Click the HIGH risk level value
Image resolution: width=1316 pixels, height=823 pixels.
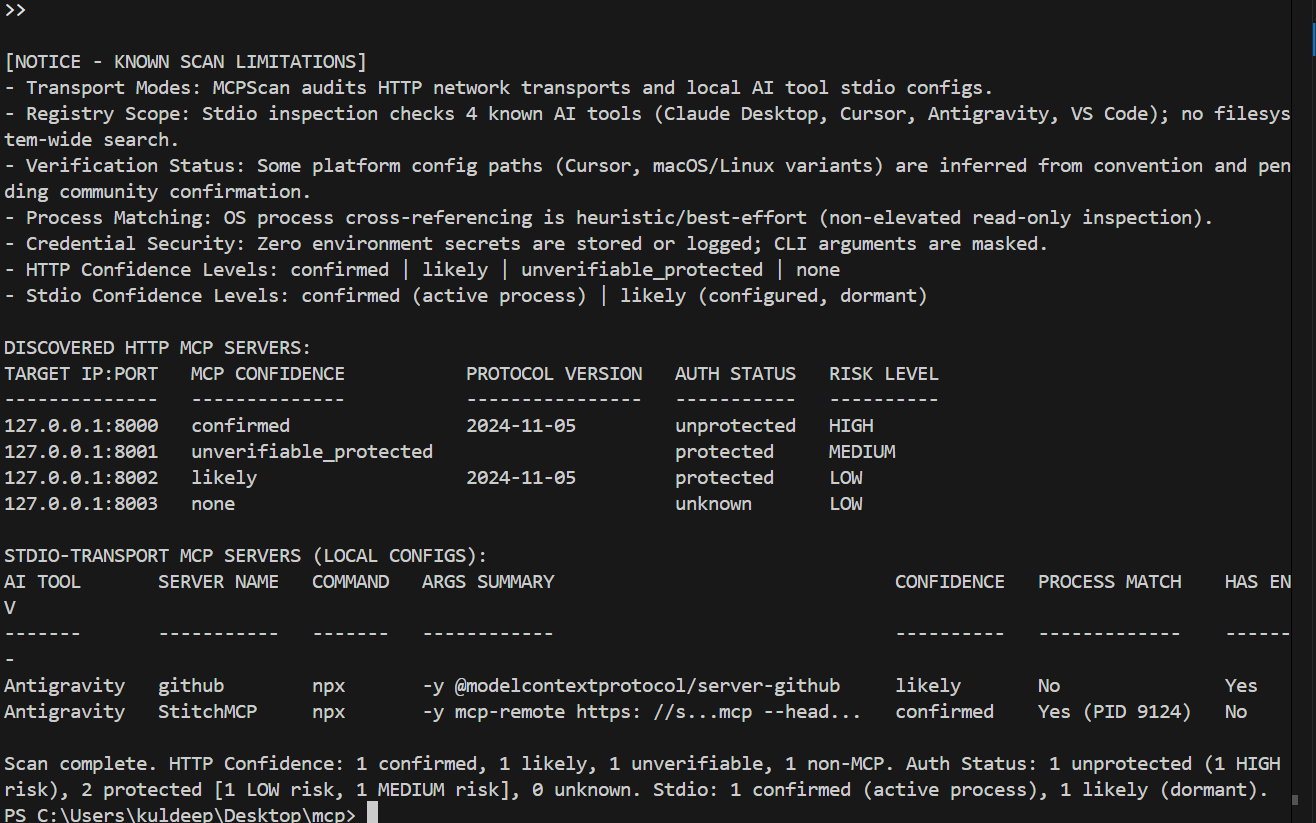coord(851,425)
